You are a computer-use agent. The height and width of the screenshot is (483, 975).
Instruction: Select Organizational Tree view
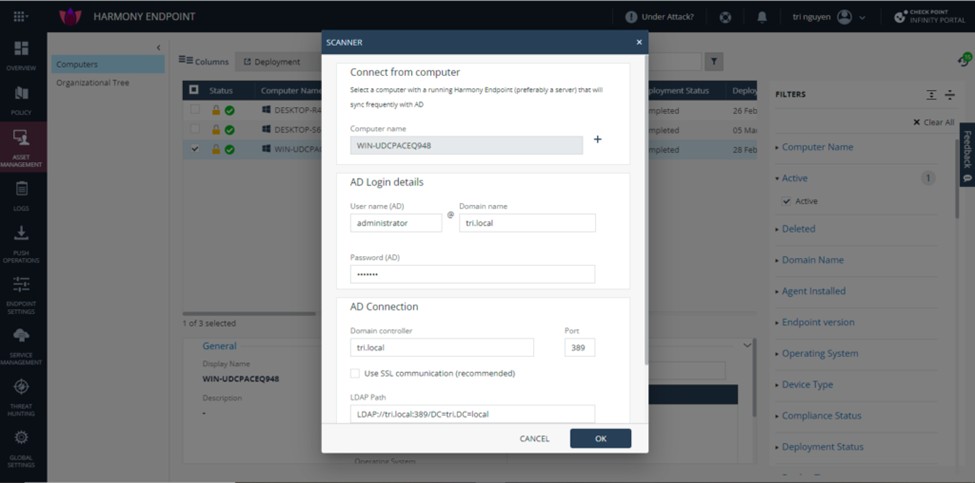click(93, 83)
